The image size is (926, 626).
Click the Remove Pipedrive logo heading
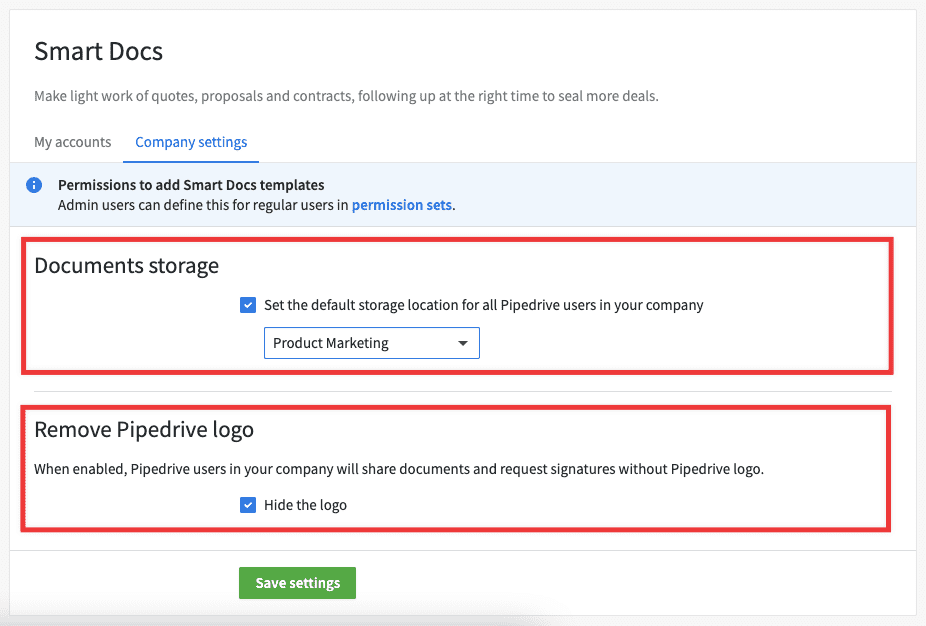pyautogui.click(x=144, y=429)
